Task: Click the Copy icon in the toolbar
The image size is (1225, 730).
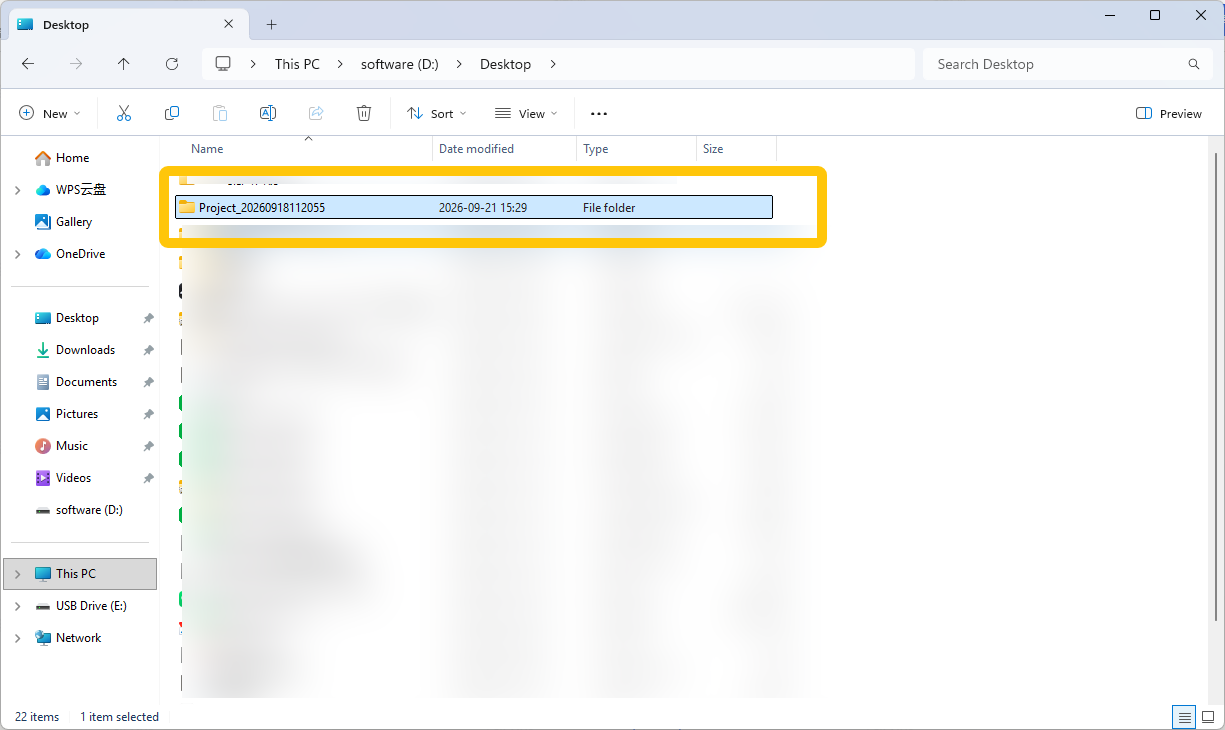Action: tap(172, 114)
